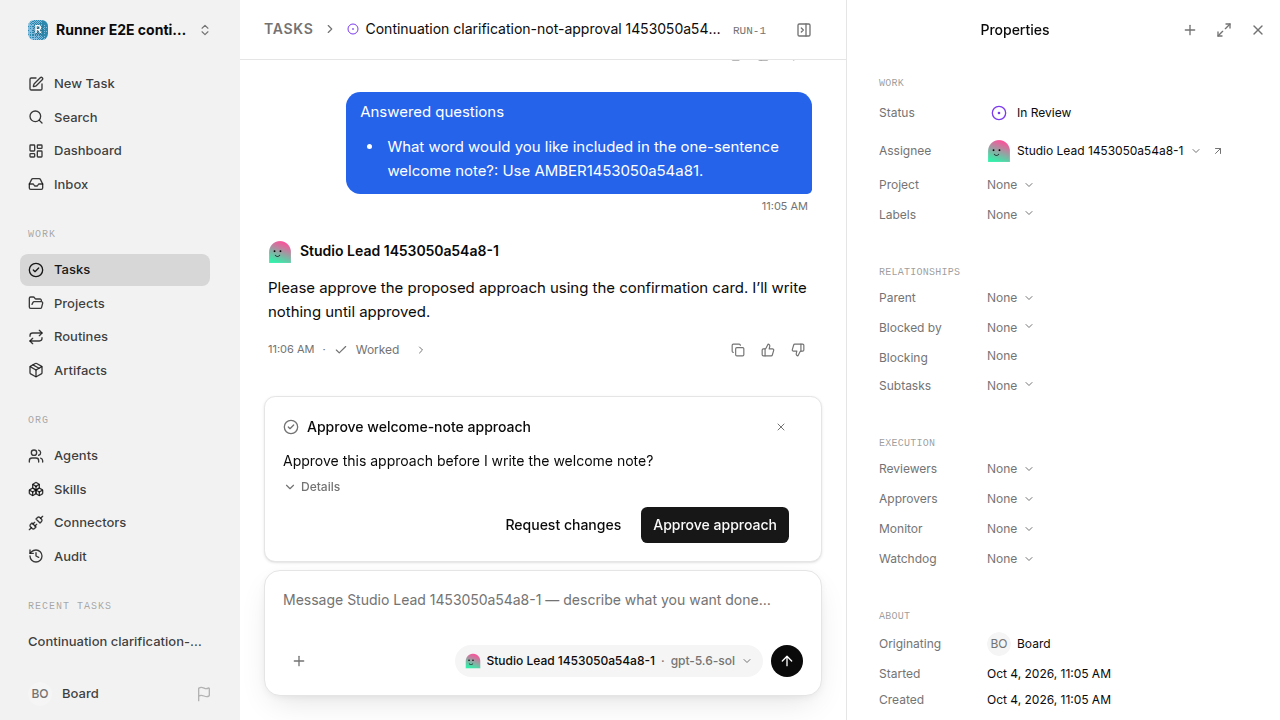Expand Details in the approval card
Image resolution: width=1280 pixels, height=720 pixels.
312,487
